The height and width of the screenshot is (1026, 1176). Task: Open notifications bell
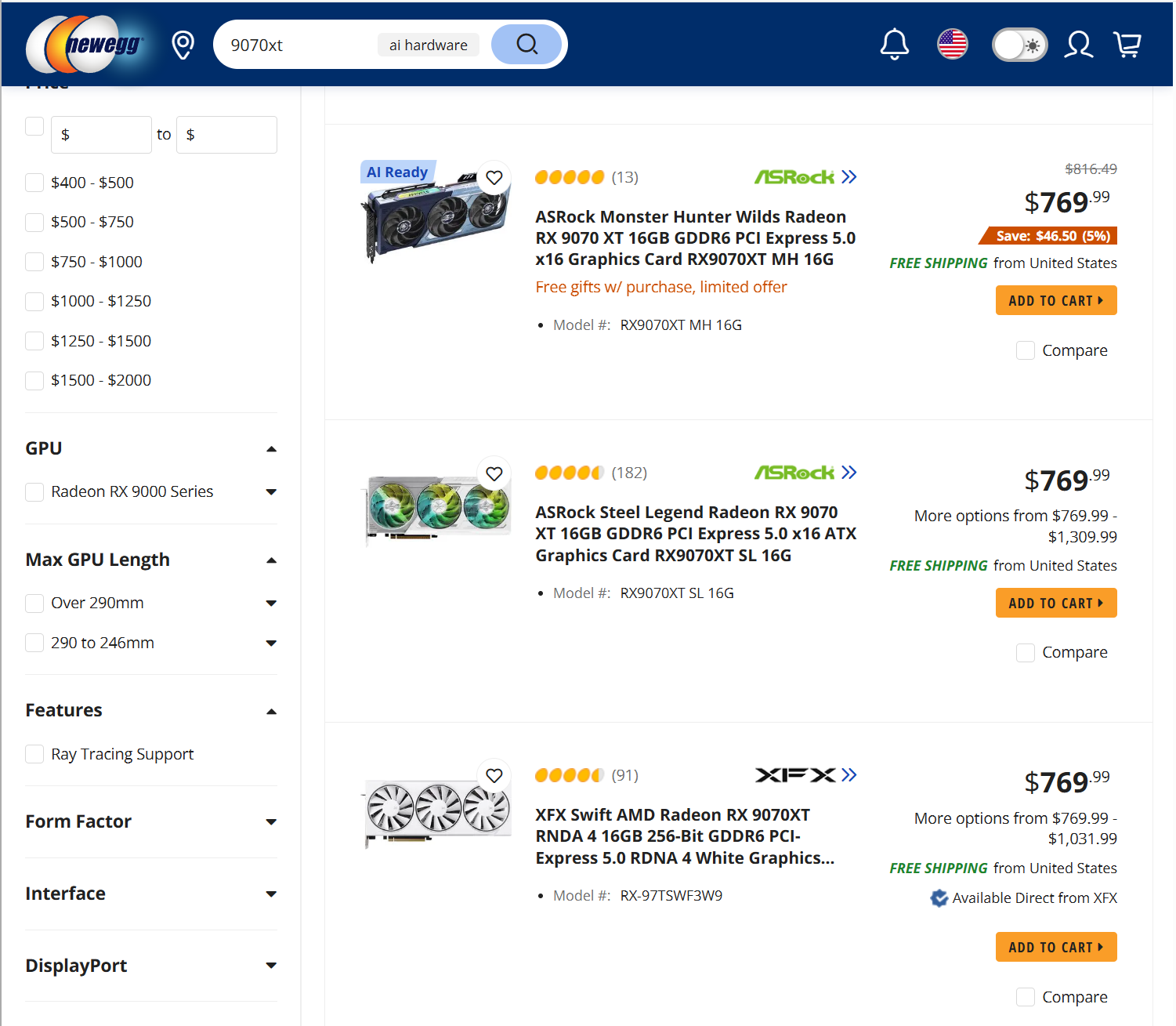(x=894, y=45)
